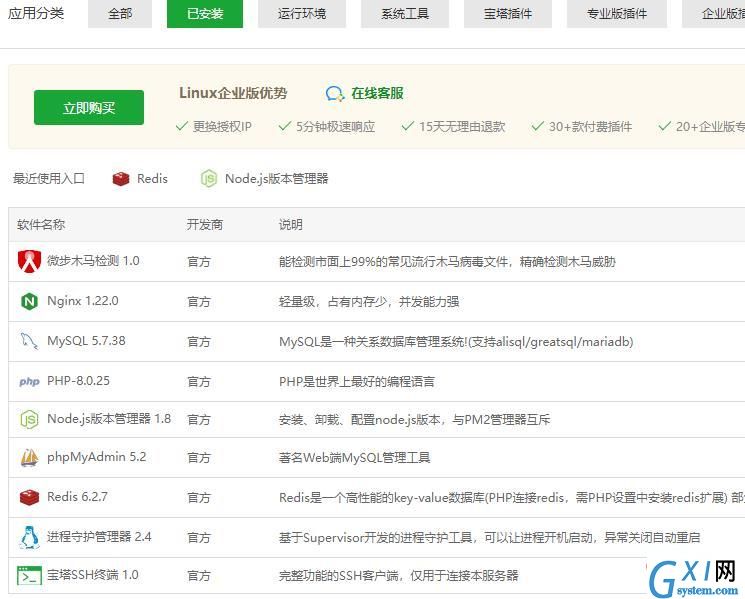The height and width of the screenshot is (599, 745).
Task: Click the Nginx green hexagon icon
Action: (29, 301)
